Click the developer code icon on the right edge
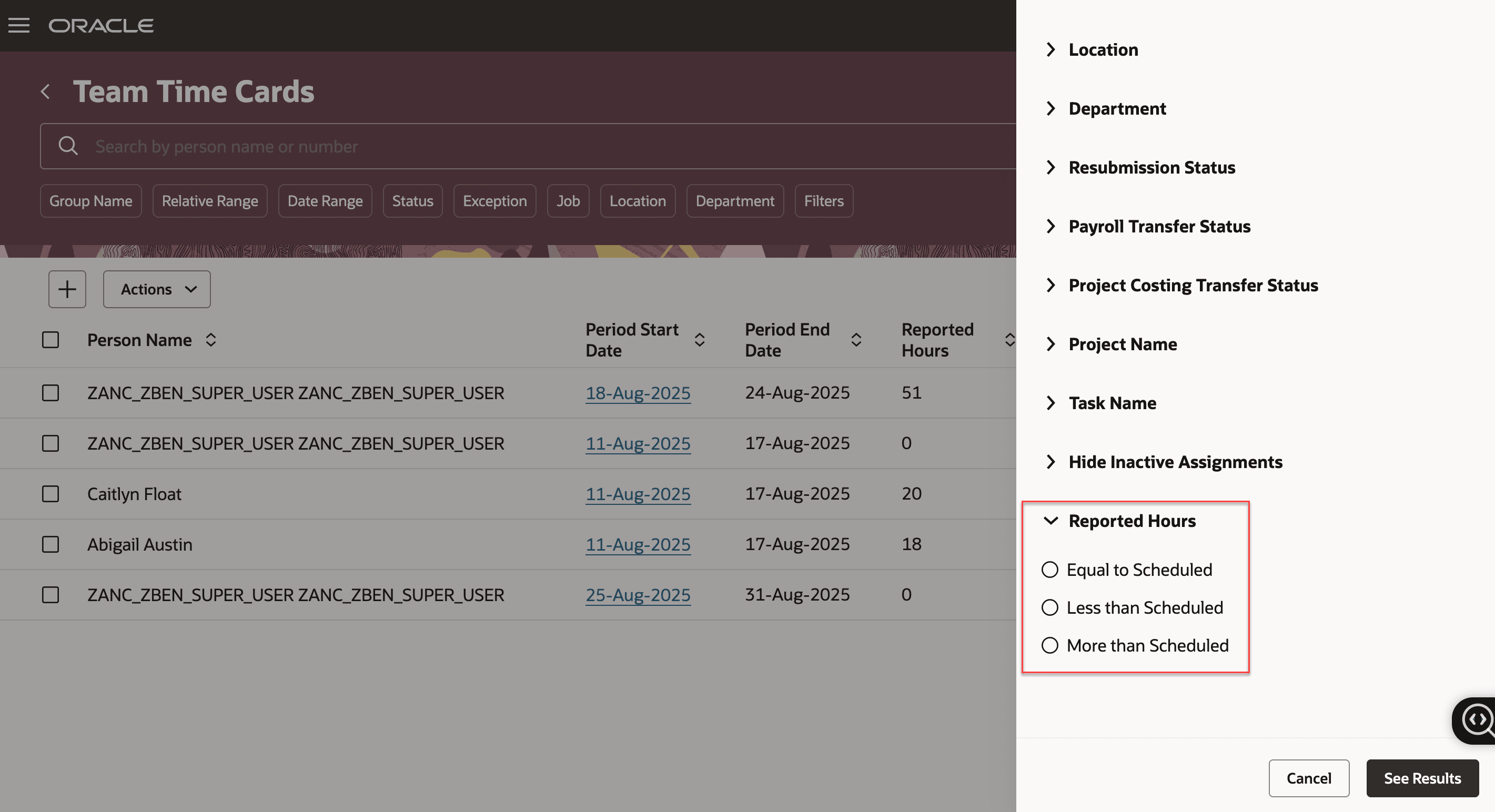Screen dimensions: 1495x812 tap(1479, 720)
